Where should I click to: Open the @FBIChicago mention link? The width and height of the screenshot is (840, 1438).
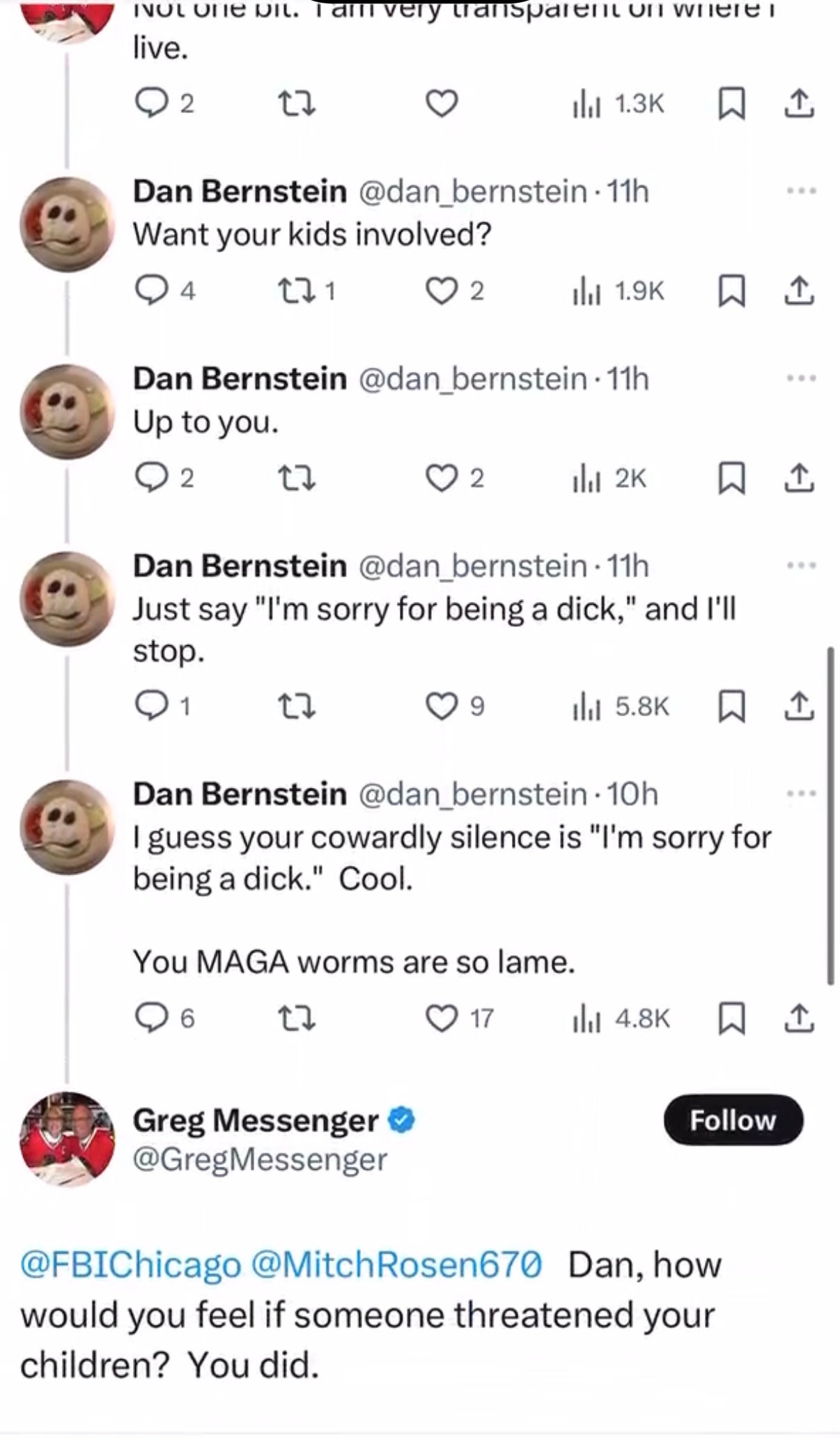tap(131, 1265)
